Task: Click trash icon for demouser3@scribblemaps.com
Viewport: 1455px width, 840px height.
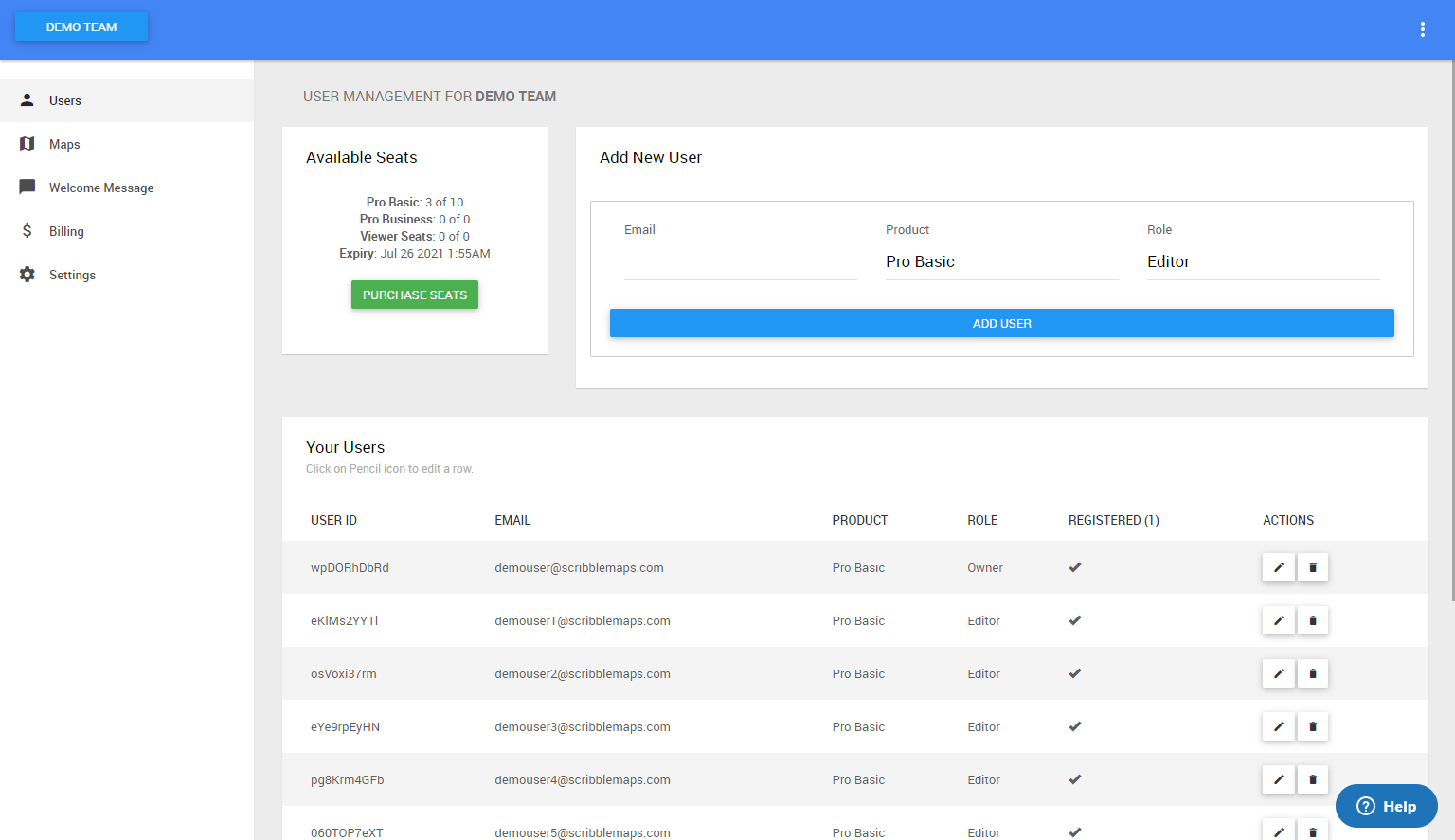Action: (1312, 726)
